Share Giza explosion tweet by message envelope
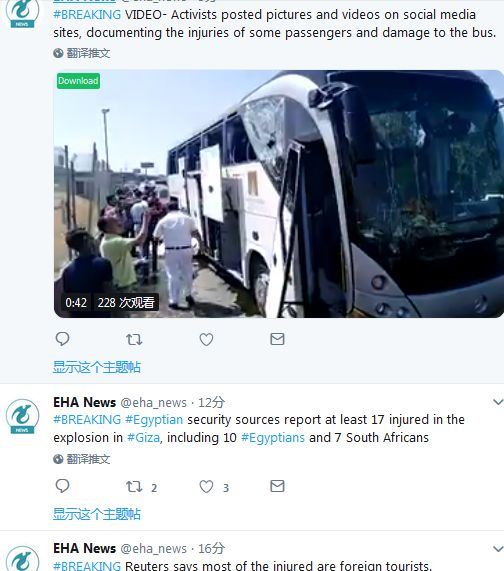 pyautogui.click(x=277, y=486)
